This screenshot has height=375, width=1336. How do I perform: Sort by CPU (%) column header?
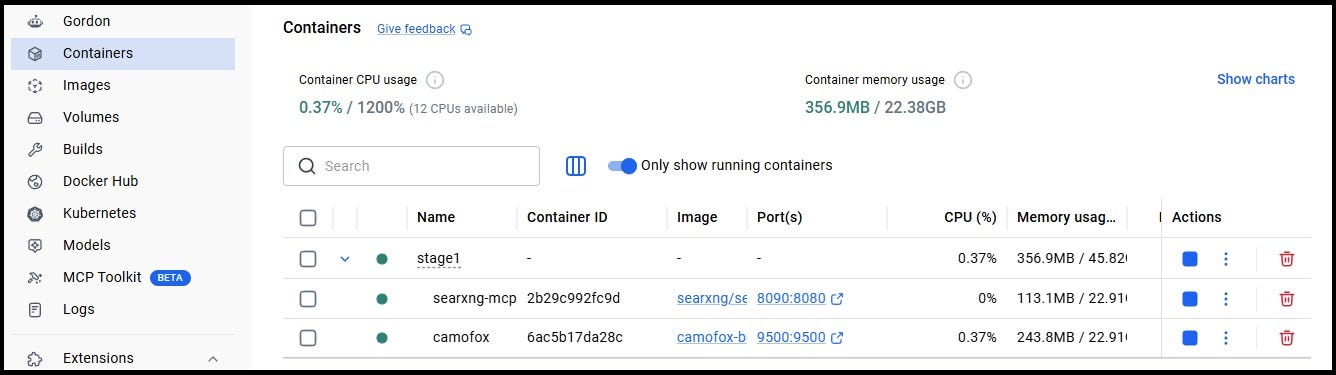(970, 217)
